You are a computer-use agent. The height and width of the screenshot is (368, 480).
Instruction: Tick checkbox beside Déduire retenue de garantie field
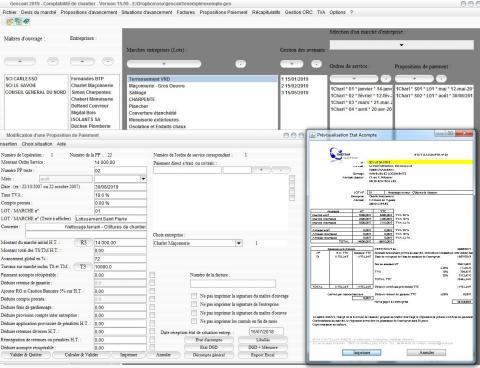(x=152, y=283)
